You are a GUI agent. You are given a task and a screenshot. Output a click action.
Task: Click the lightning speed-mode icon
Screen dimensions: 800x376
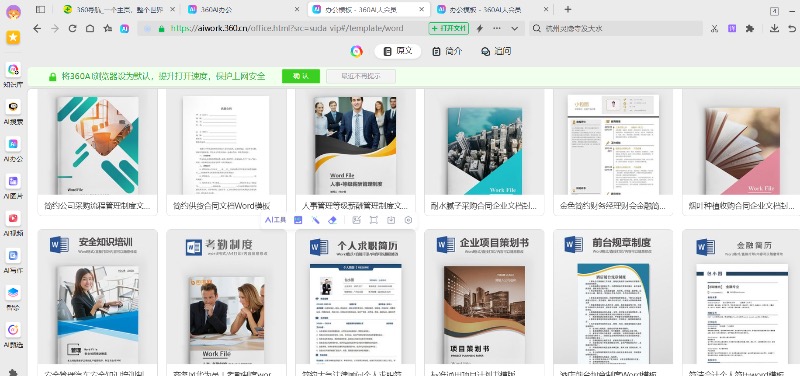point(480,29)
